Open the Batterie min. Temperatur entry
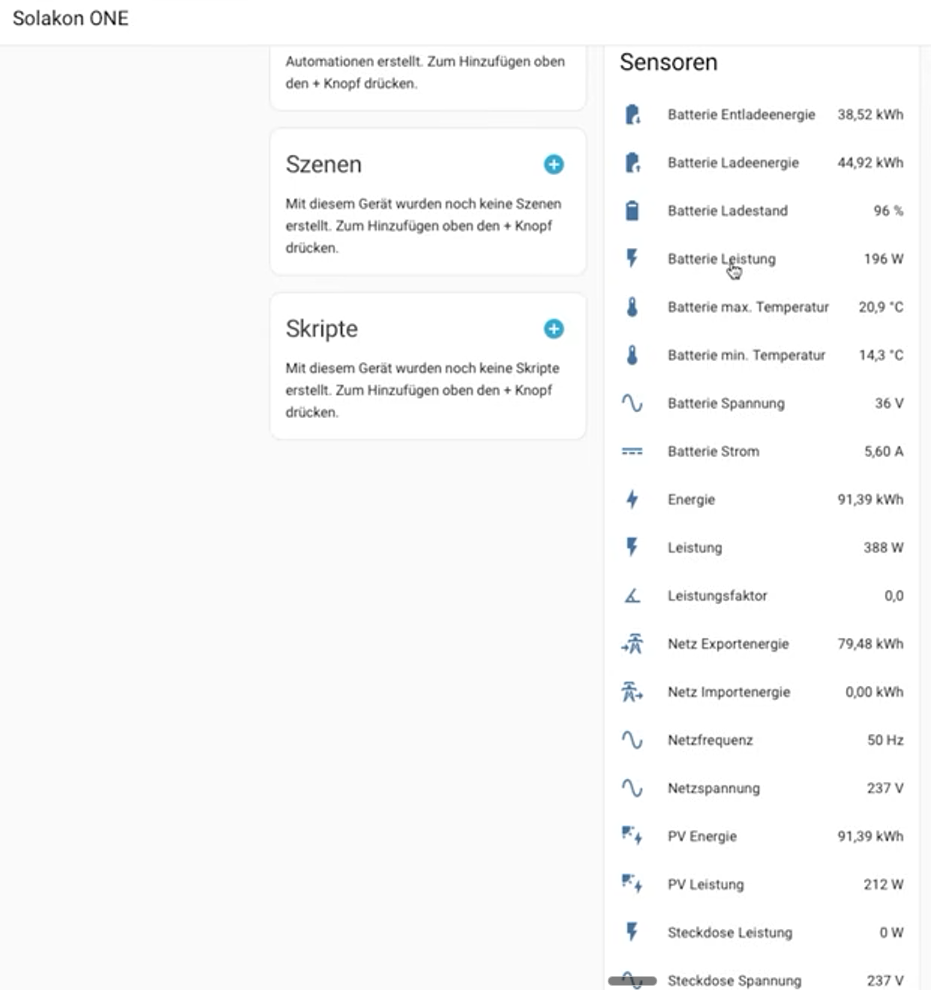 tap(746, 355)
